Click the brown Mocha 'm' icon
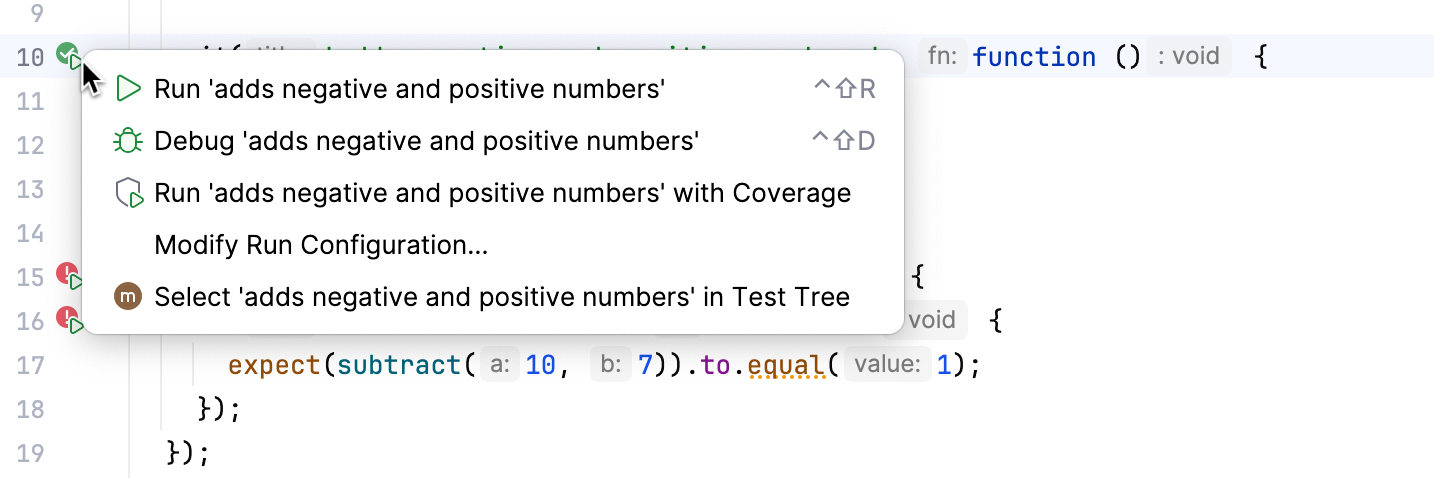 point(128,297)
